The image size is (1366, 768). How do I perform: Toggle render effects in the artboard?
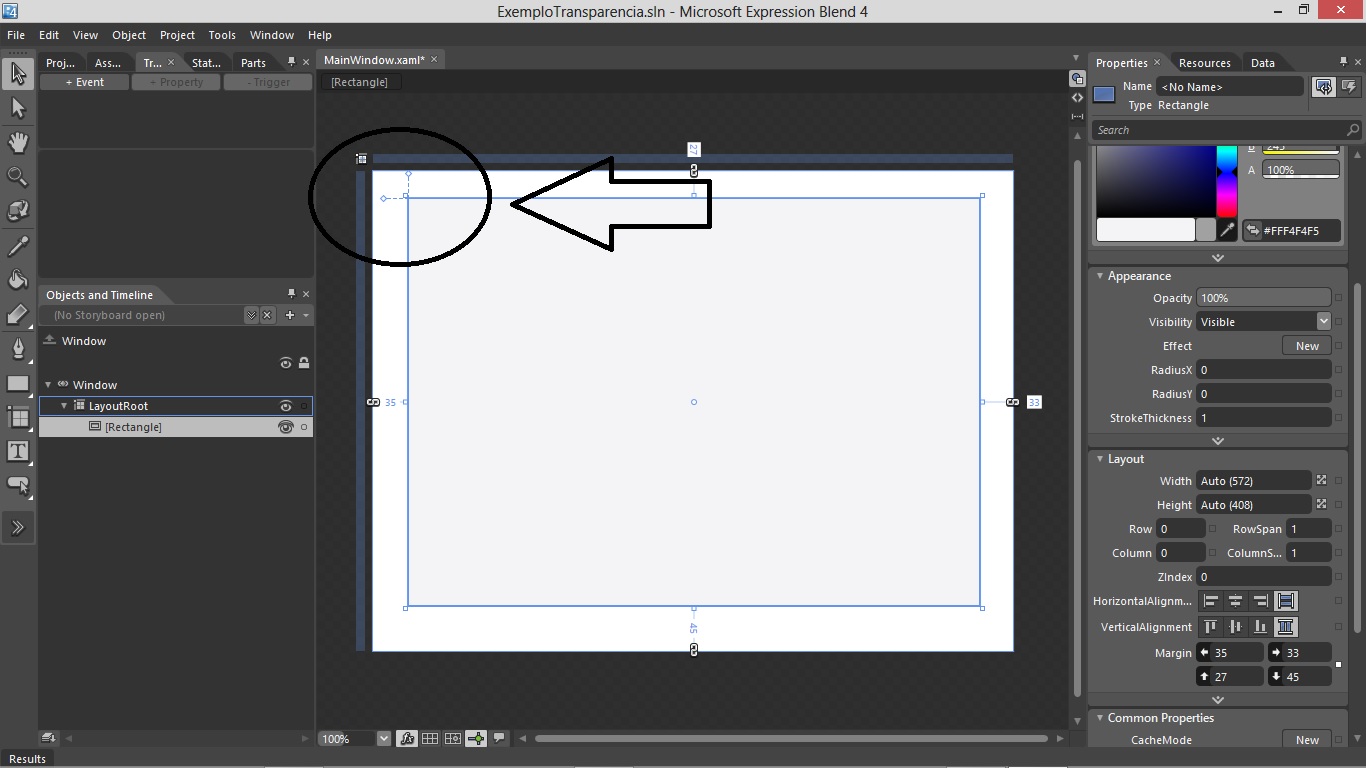tap(407, 738)
